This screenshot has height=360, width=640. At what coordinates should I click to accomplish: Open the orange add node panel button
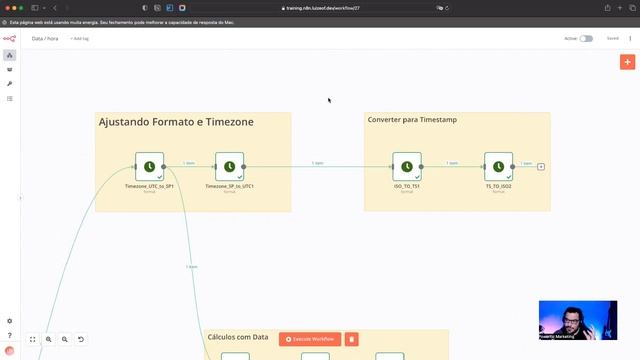click(627, 62)
